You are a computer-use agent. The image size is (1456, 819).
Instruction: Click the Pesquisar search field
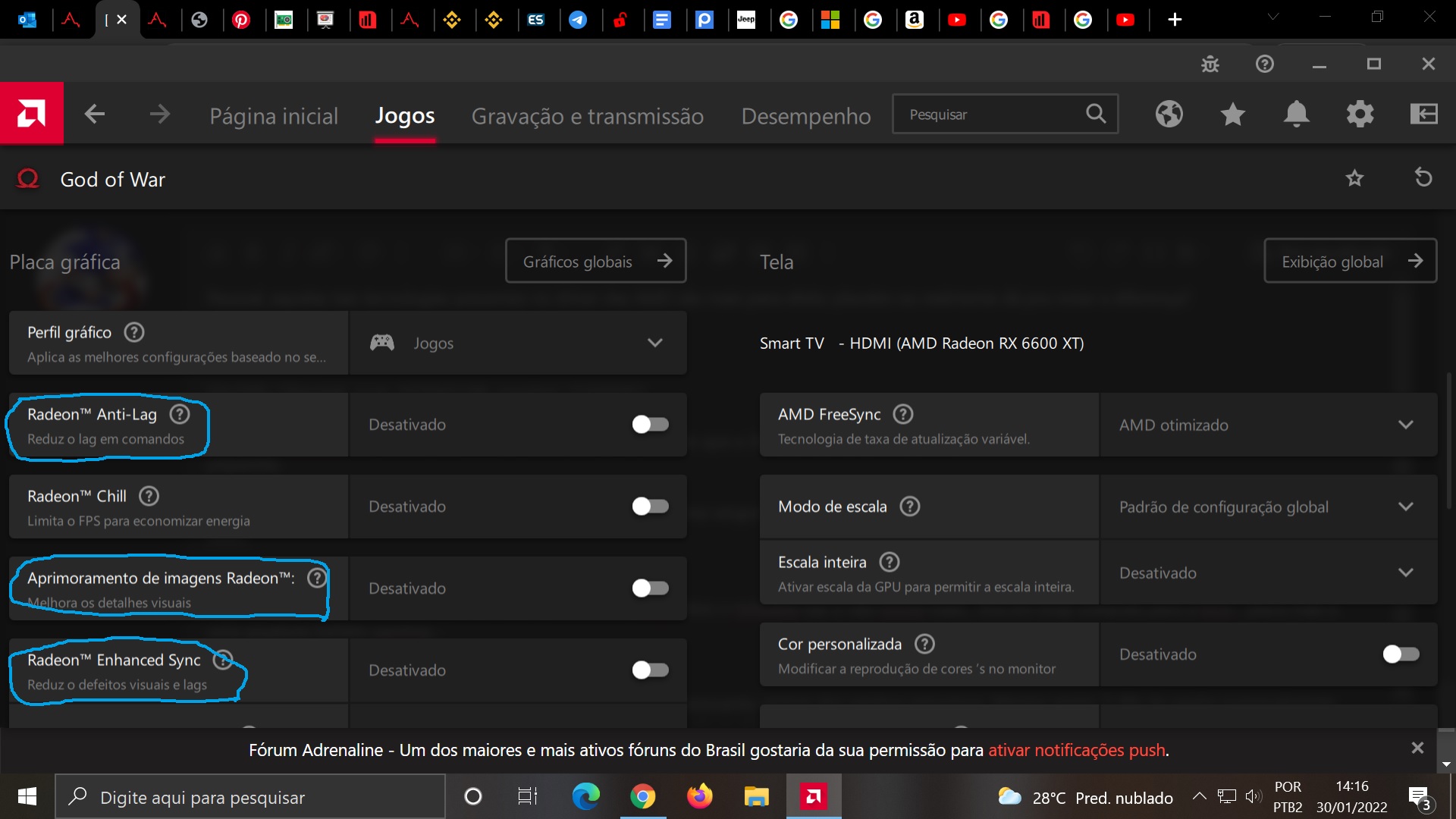pos(986,114)
